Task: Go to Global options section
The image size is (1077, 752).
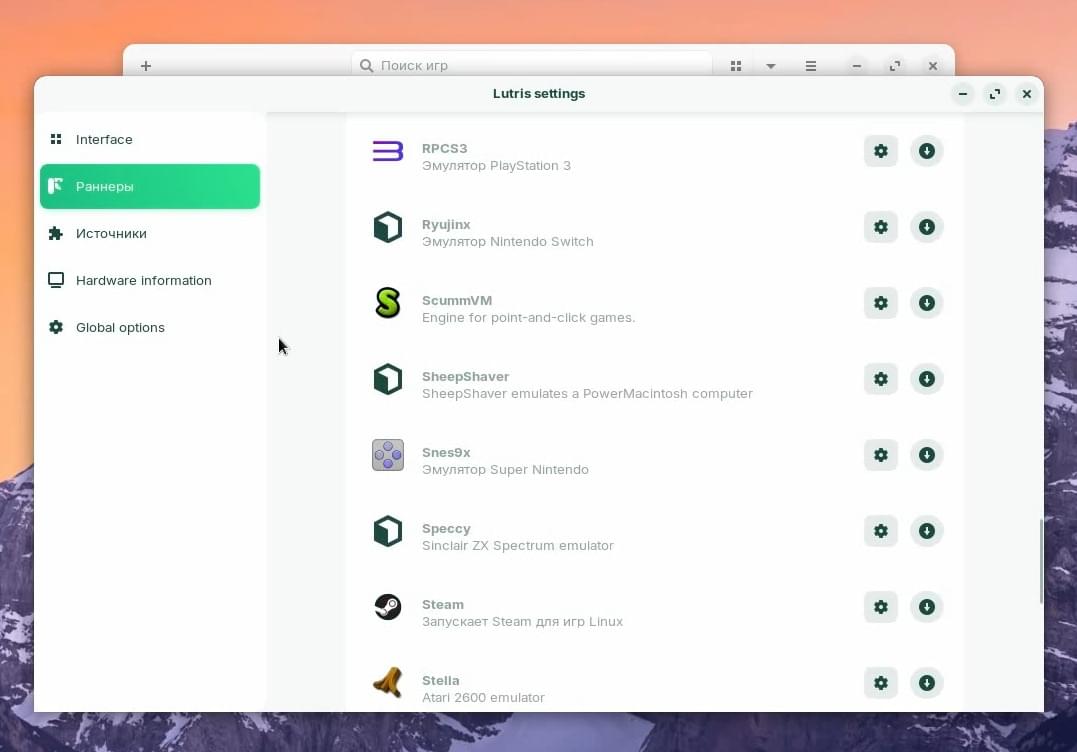Action: 150,328
